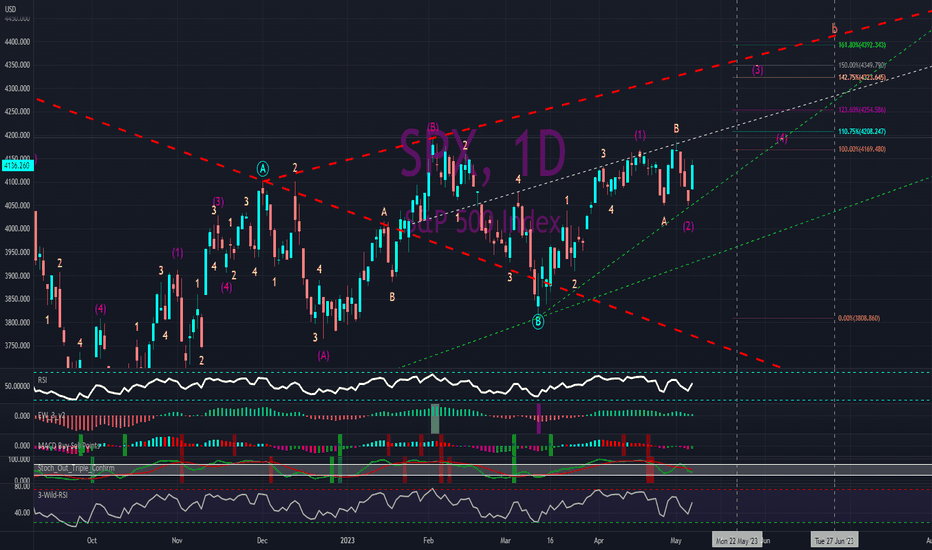This screenshot has height=550, width=932.
Task: Select the EW_3_v2 indicator label
Action: [x=51, y=415]
